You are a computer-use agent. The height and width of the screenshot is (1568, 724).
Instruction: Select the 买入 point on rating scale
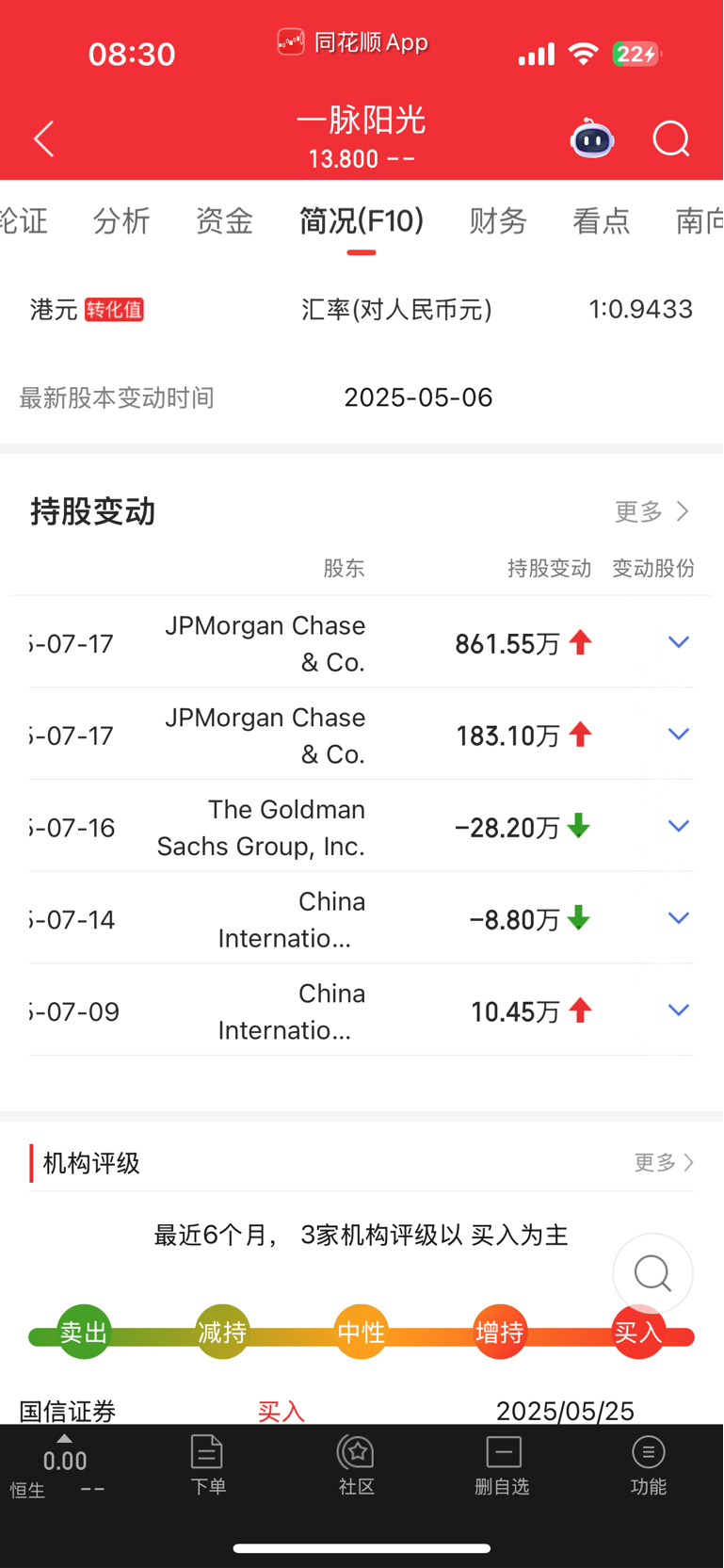click(638, 1332)
